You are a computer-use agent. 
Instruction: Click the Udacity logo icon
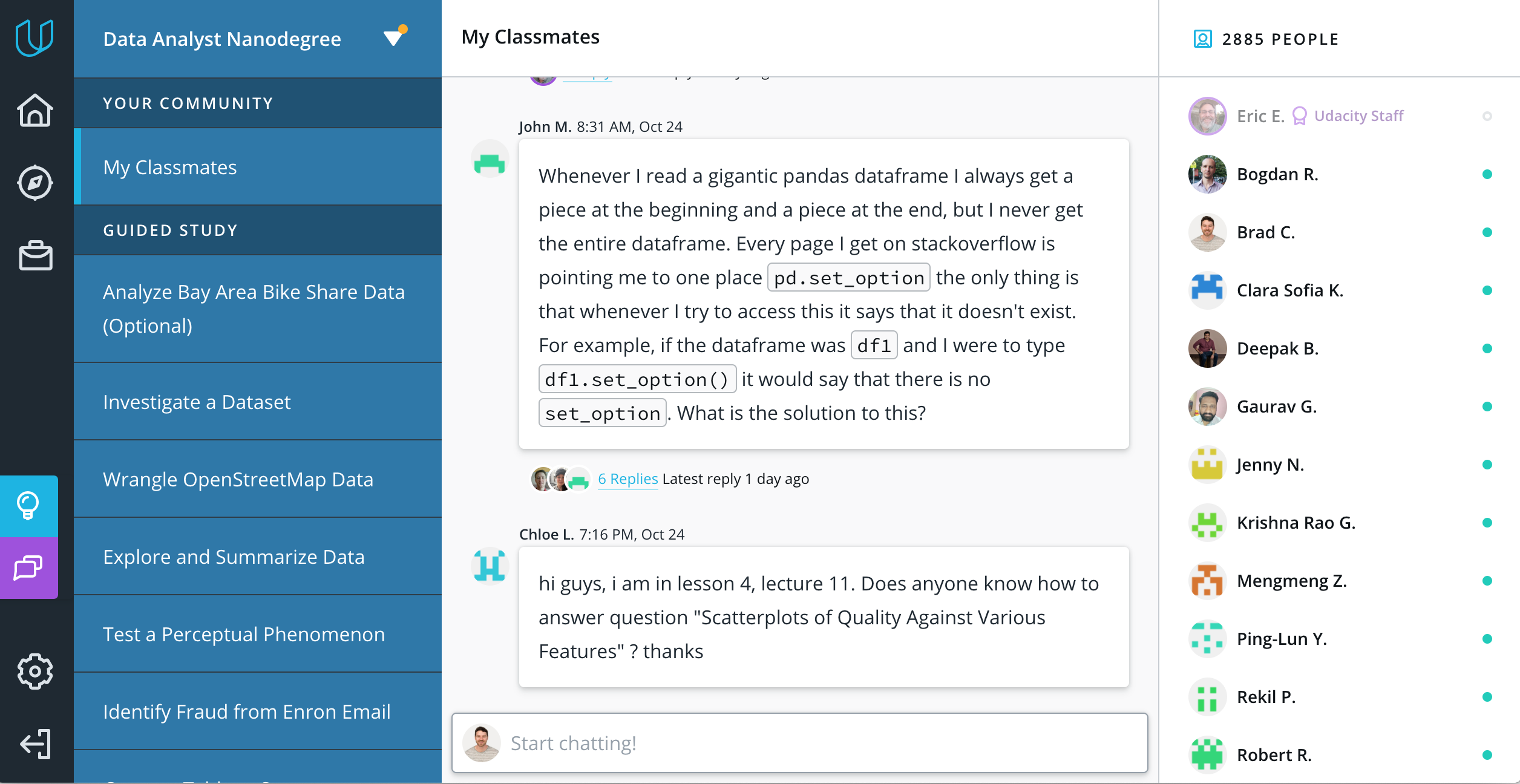point(34,38)
